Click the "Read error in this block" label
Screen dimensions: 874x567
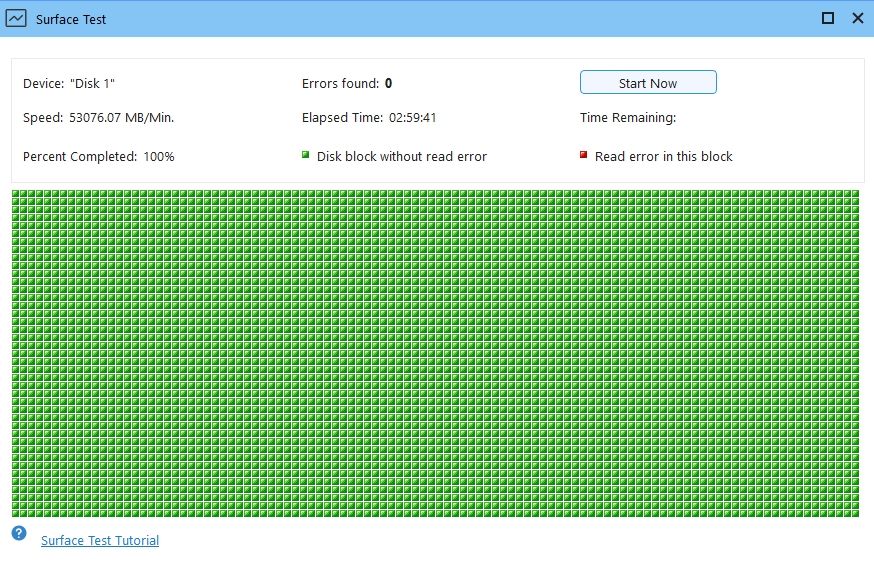(x=663, y=157)
